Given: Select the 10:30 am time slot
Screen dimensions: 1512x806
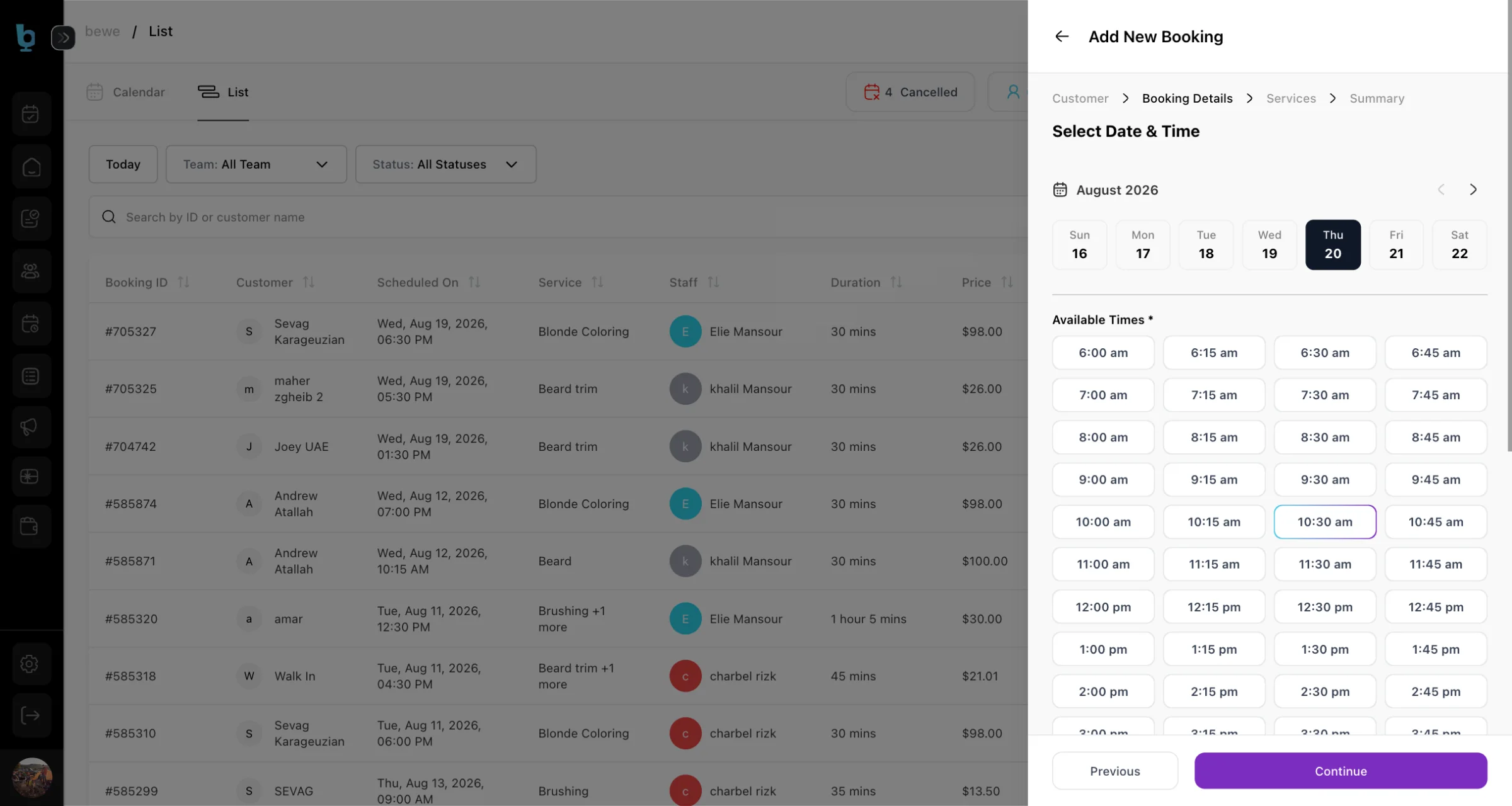Looking at the screenshot, I should 1325,521.
